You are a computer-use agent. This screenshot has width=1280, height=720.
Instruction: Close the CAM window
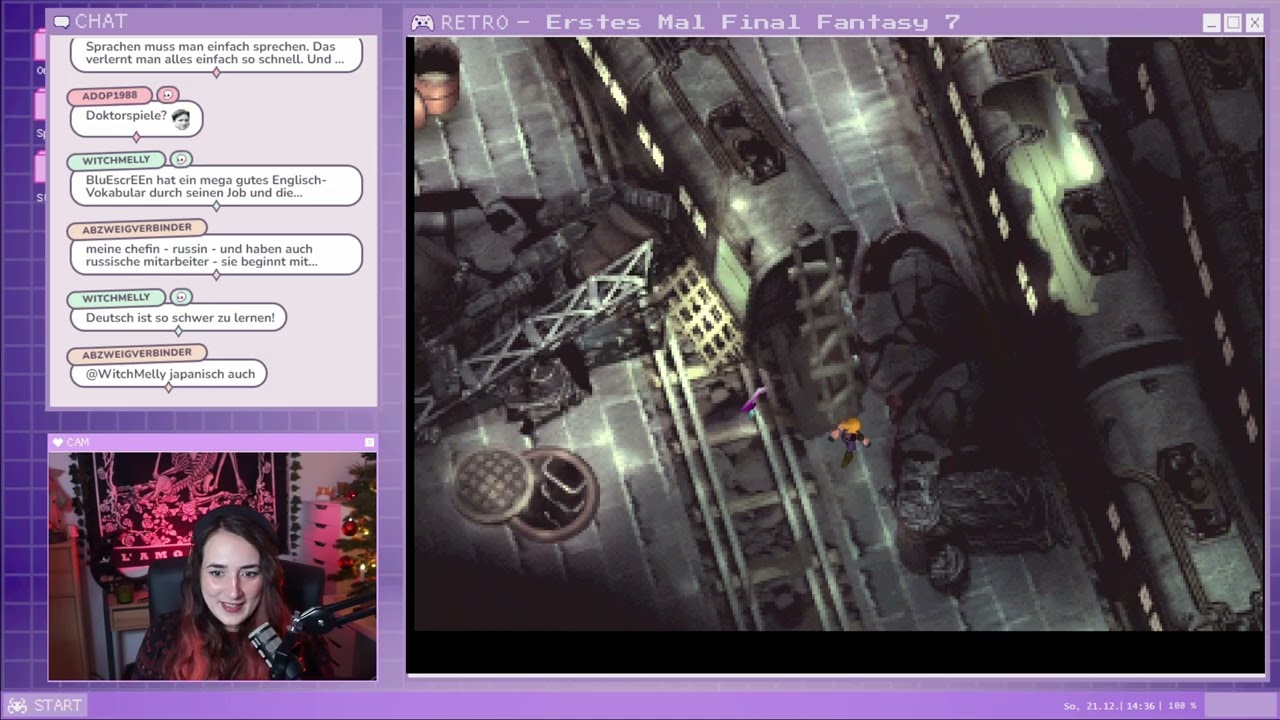point(369,442)
